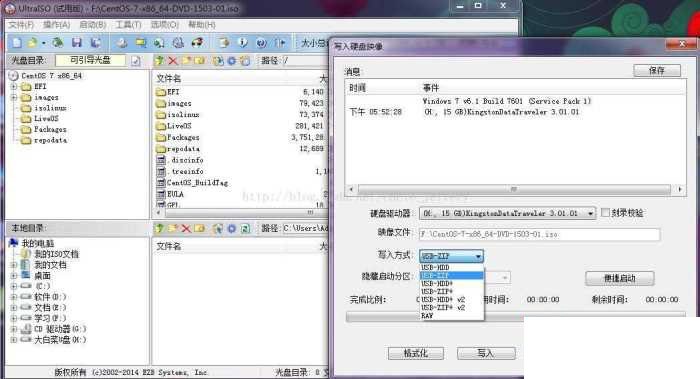Click the 文件名 column header in image pane
The image size is (700, 379).
coord(168,79)
